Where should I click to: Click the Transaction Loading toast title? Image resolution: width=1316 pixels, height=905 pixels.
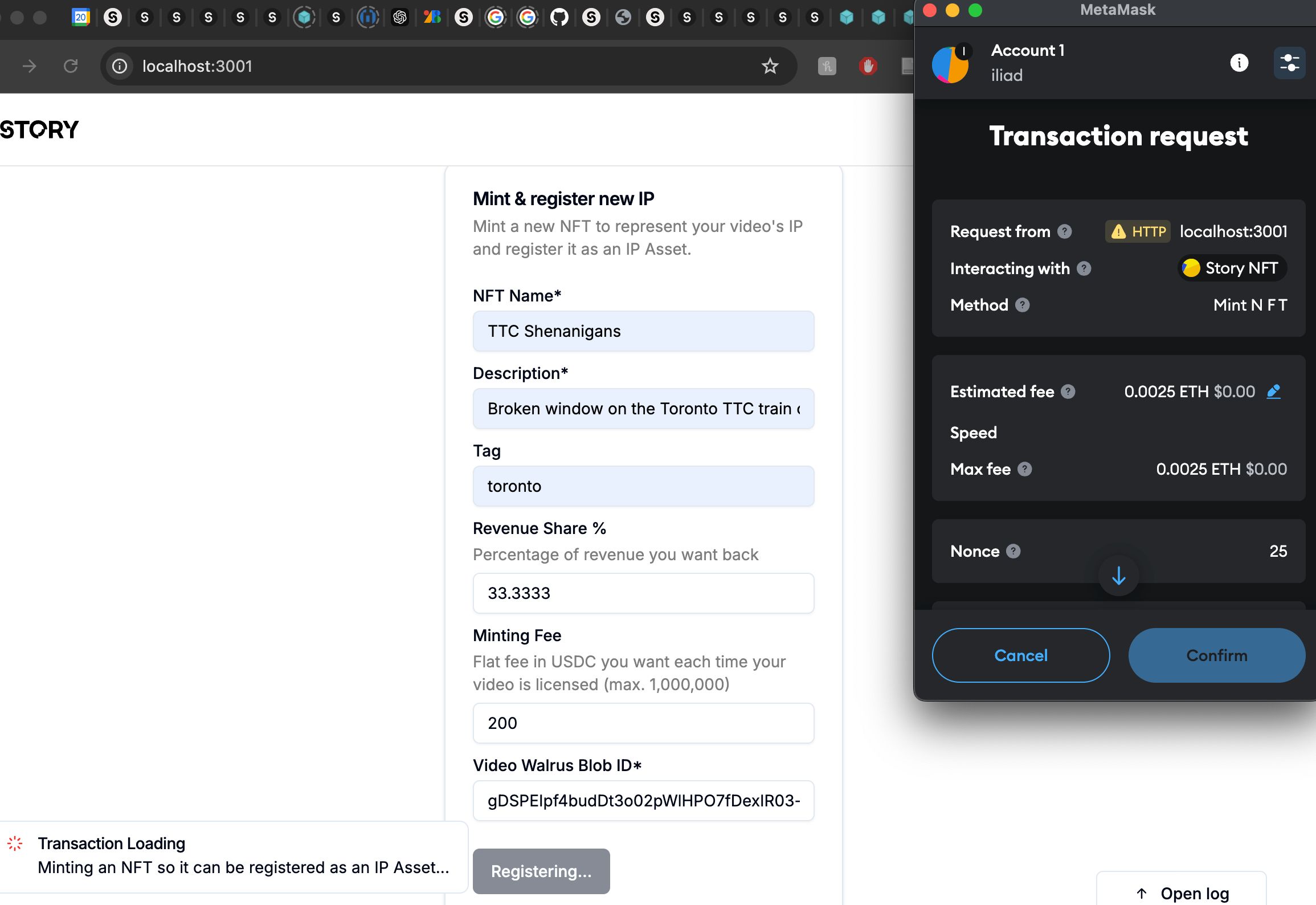click(112, 843)
